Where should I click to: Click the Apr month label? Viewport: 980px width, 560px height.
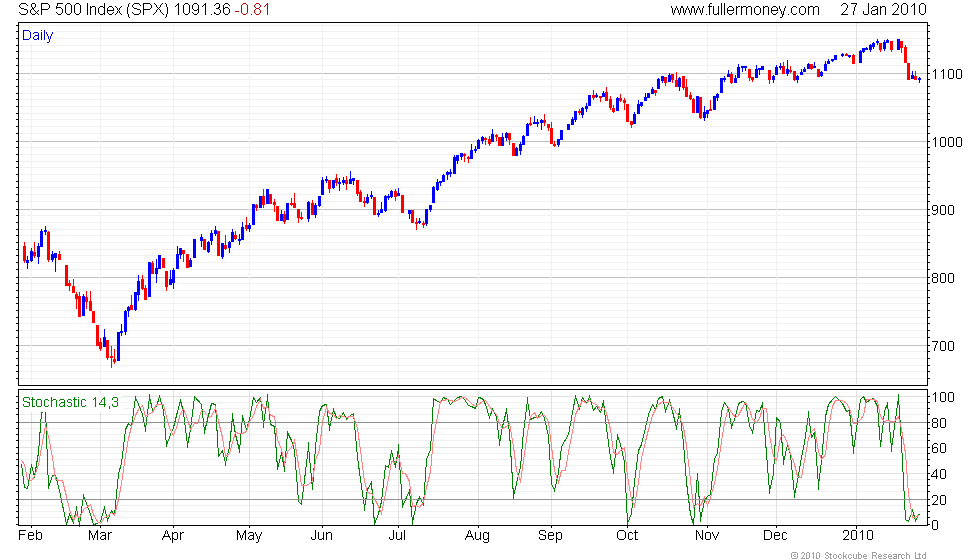[x=173, y=536]
